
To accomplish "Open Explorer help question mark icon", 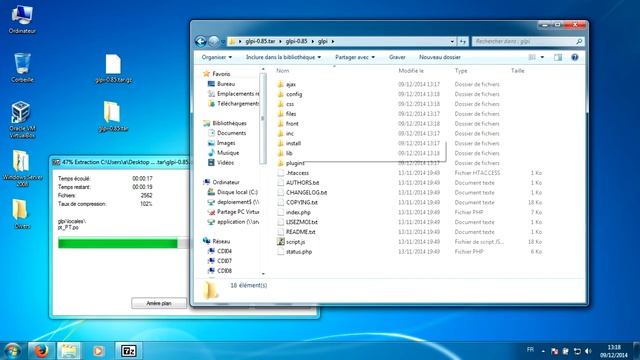I will tap(575, 57).
